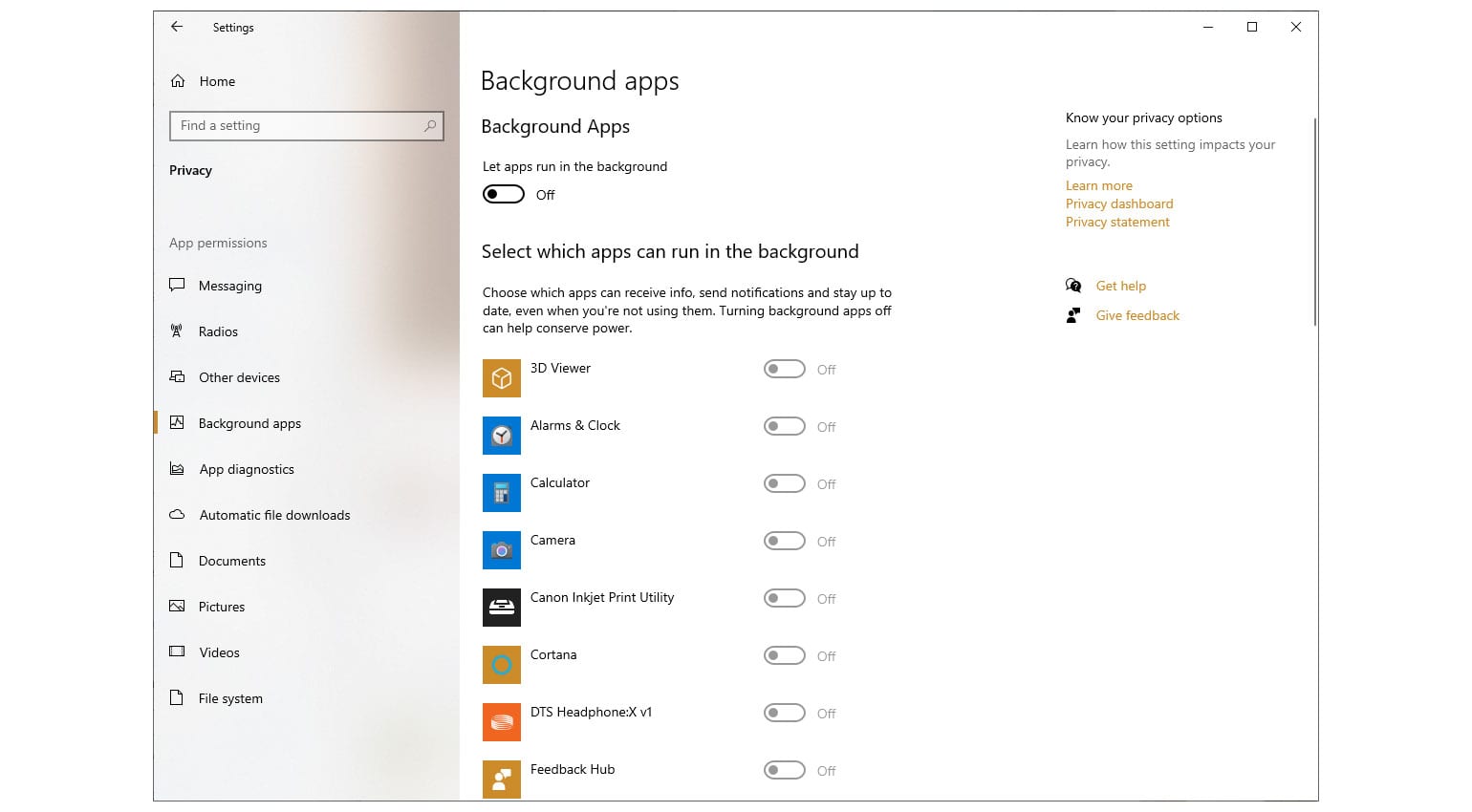The width and height of the screenshot is (1472, 812).
Task: Click the Background apps sidebar icon
Action: tap(177, 422)
